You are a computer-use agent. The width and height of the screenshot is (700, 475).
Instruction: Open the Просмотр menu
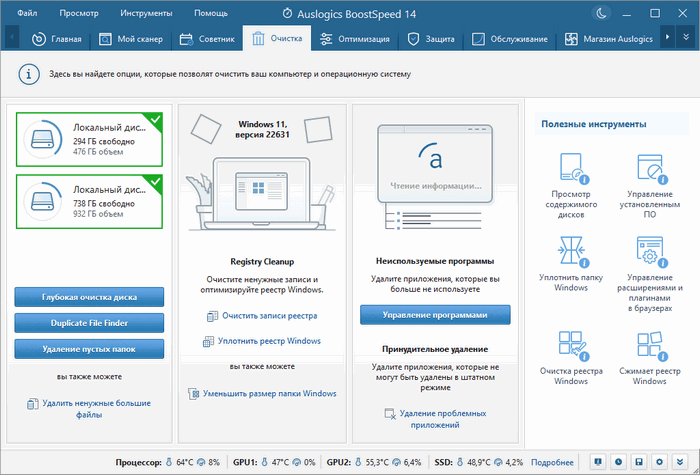click(x=79, y=13)
